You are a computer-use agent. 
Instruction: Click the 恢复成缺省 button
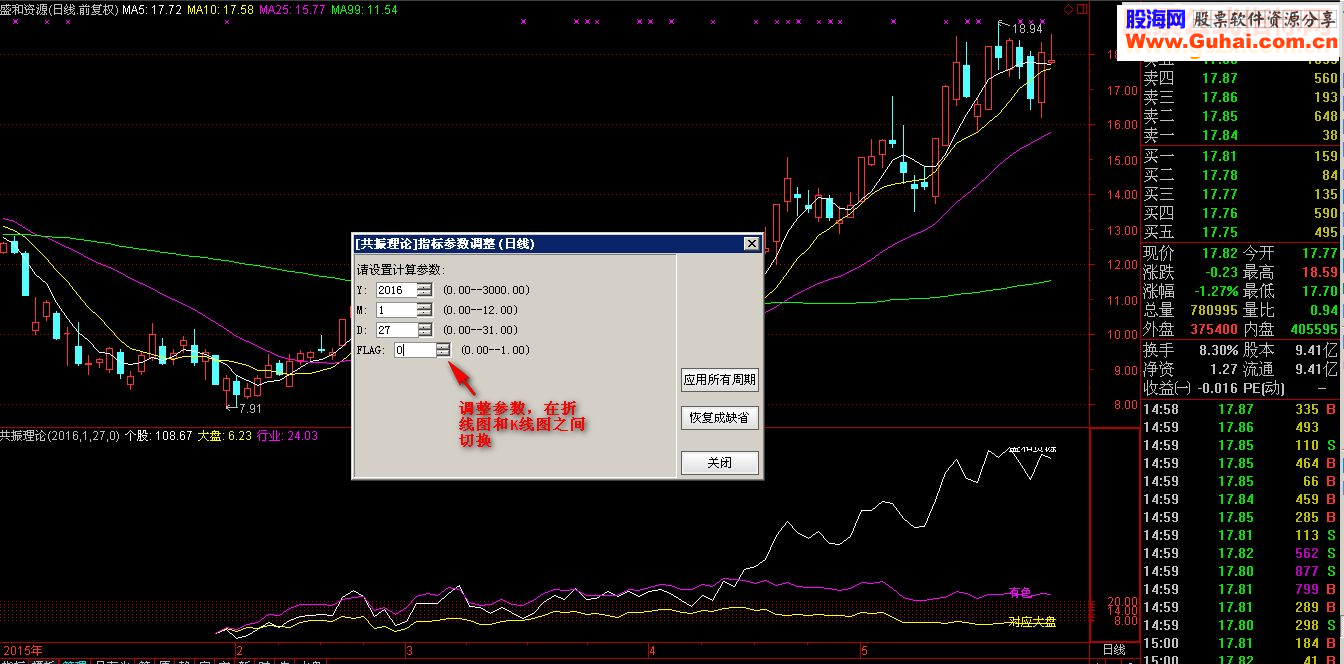[x=719, y=418]
